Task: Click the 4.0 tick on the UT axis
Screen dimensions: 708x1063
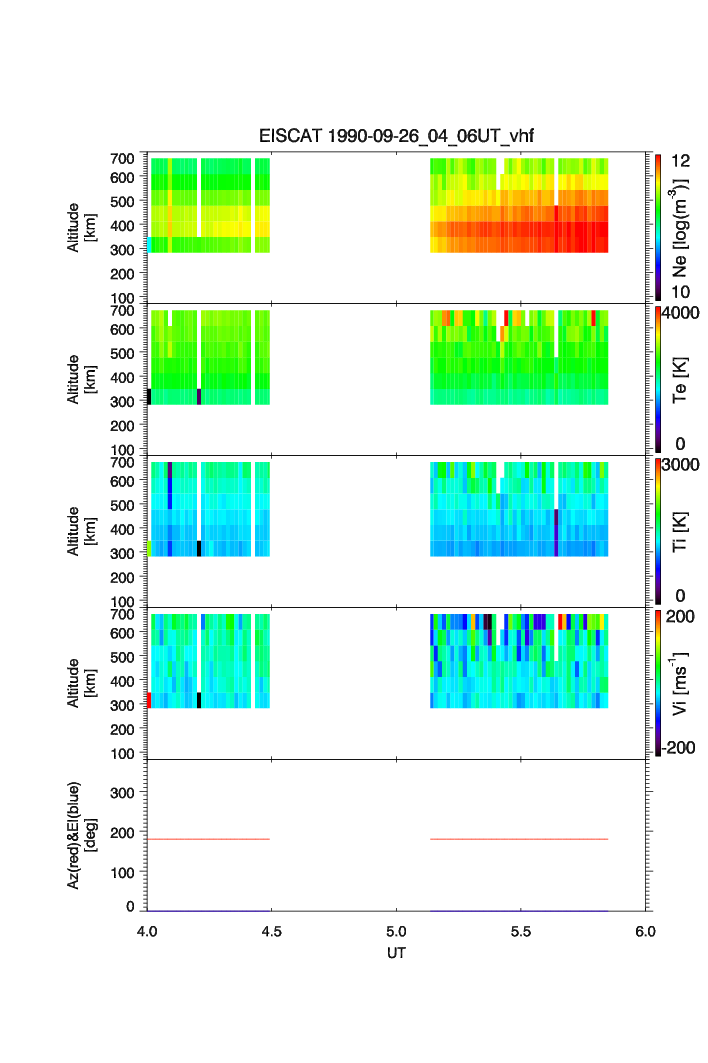Action: tap(147, 931)
